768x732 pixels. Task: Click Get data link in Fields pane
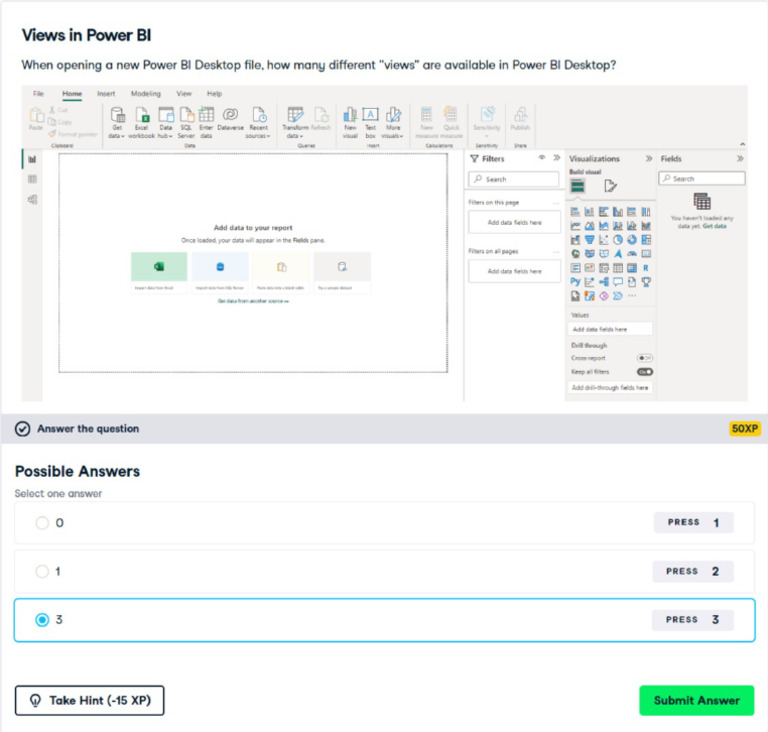click(715, 226)
